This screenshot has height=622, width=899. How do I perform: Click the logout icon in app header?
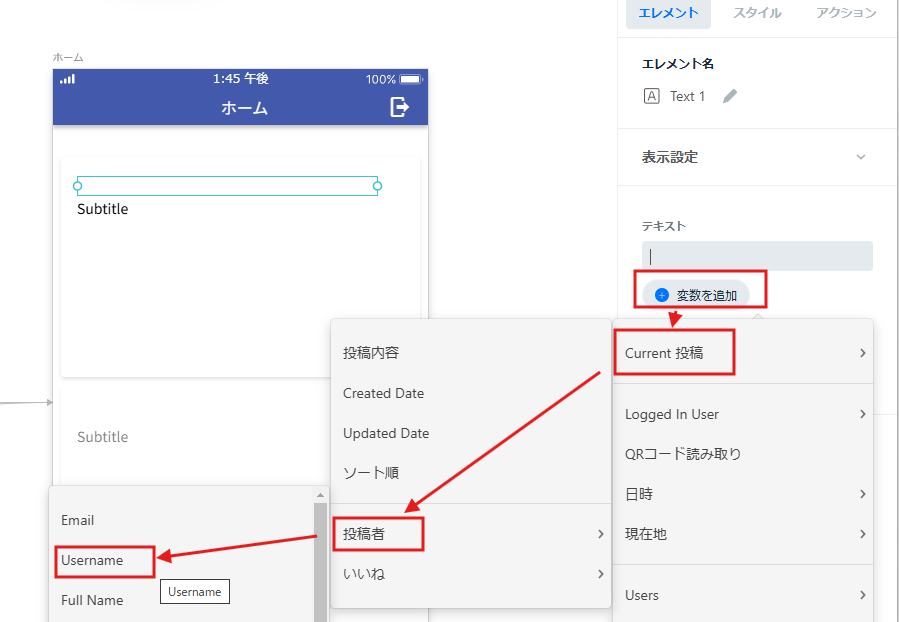click(400, 107)
